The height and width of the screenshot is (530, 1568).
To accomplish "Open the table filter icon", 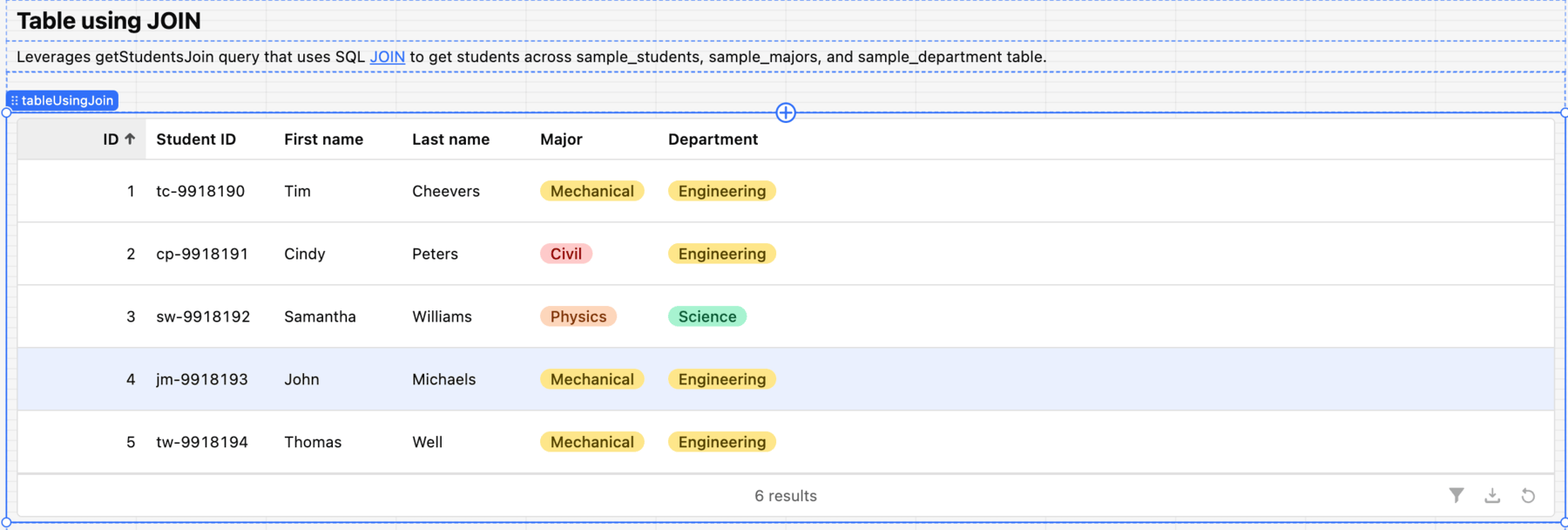I will [1456, 495].
